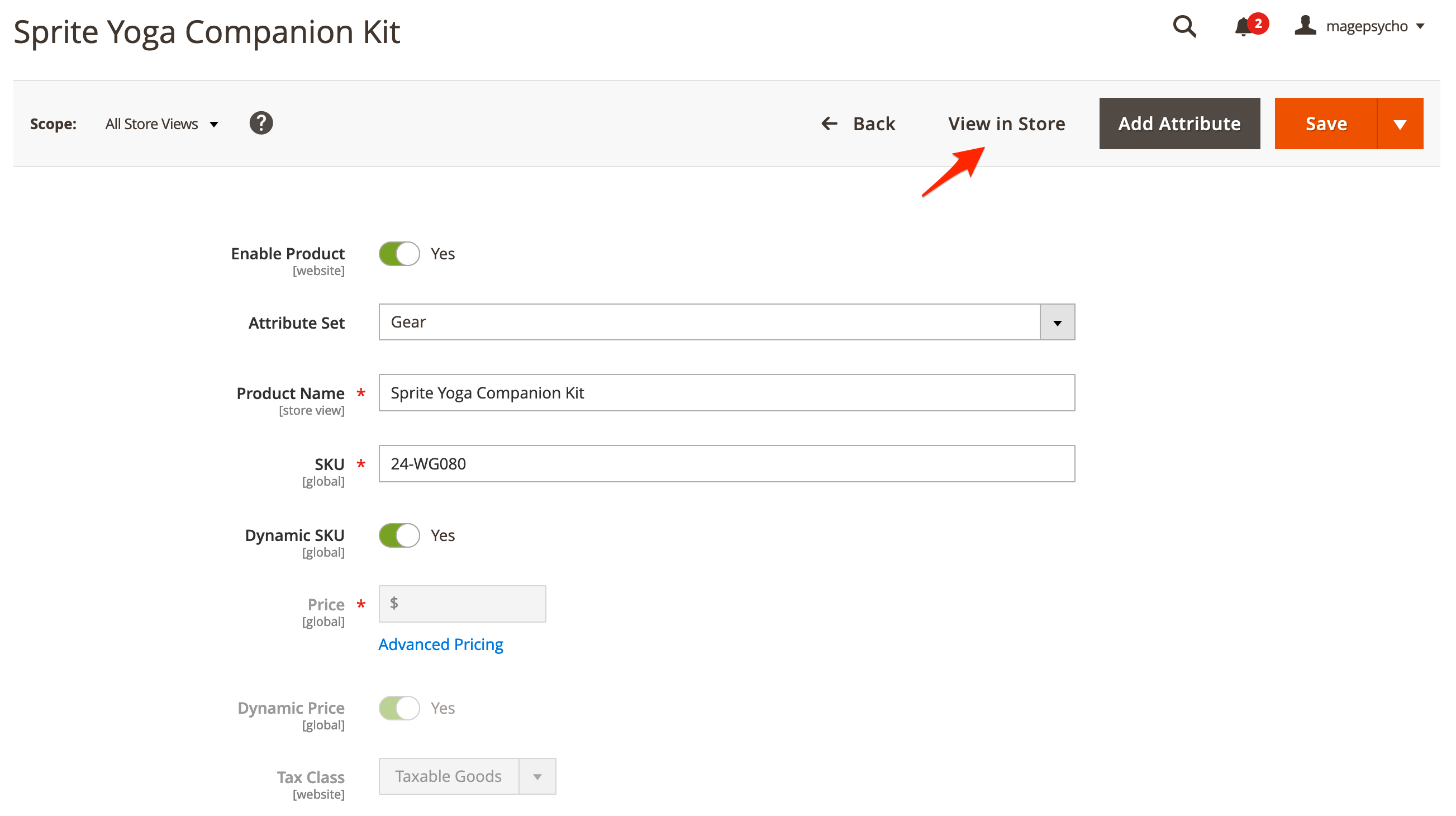Click the View in Store icon
This screenshot has width=1456, height=816.
[x=1006, y=123]
